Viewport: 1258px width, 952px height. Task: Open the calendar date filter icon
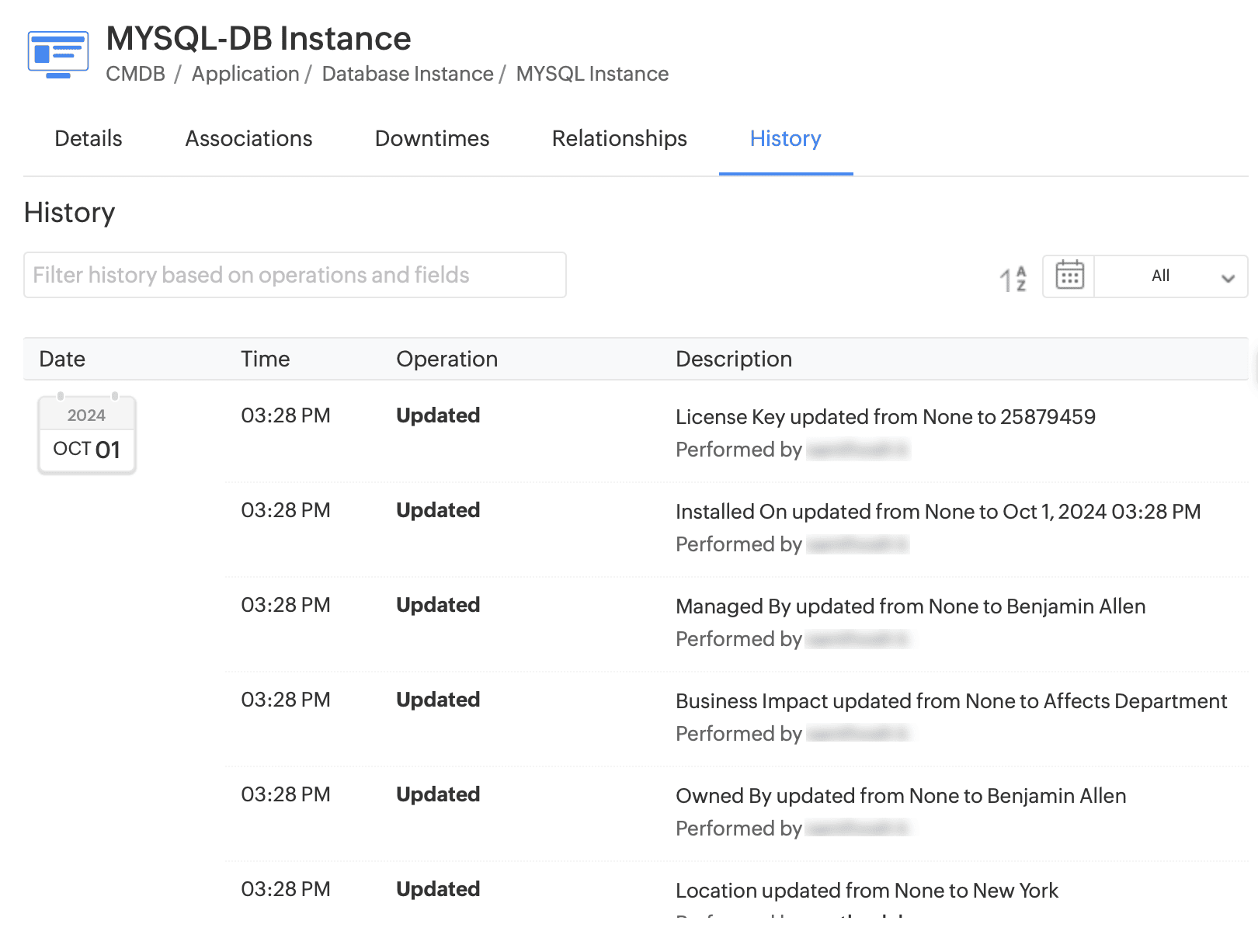pyautogui.click(x=1069, y=276)
